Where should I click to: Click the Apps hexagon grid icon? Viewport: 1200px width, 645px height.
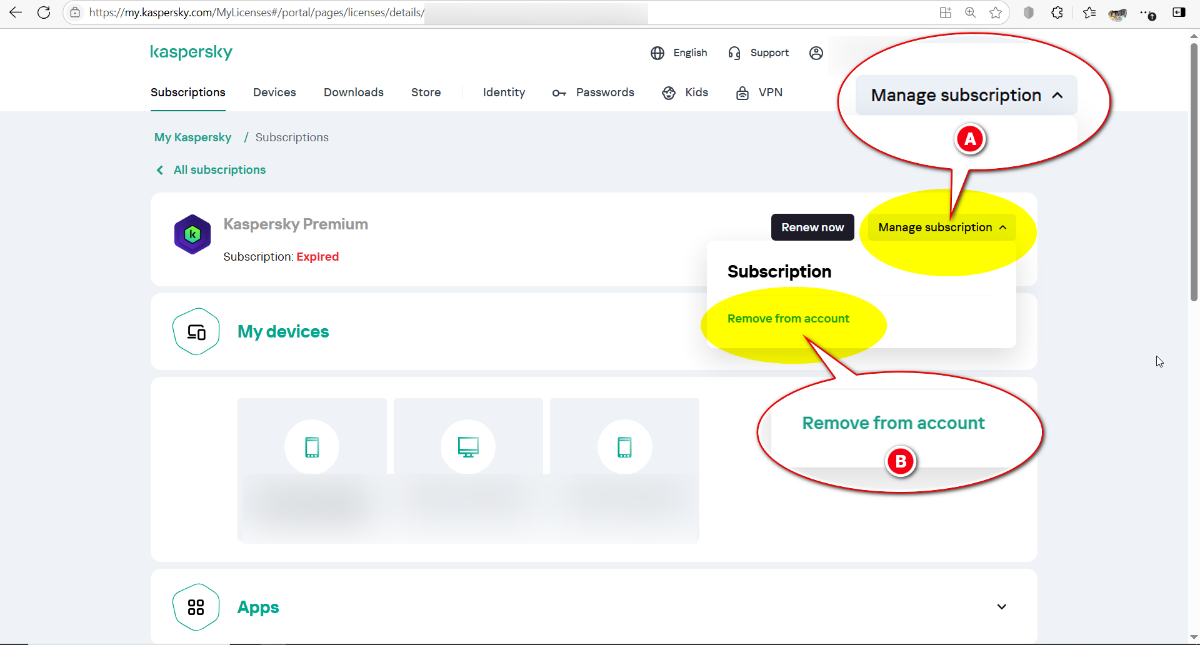coord(196,607)
